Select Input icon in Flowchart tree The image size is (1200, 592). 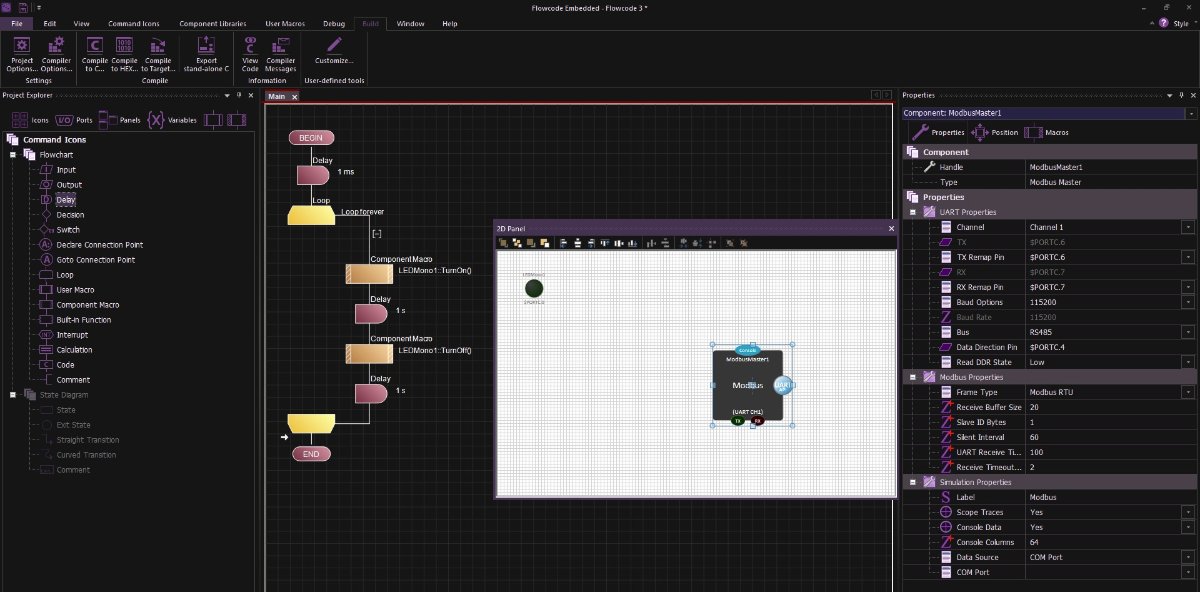58,170
